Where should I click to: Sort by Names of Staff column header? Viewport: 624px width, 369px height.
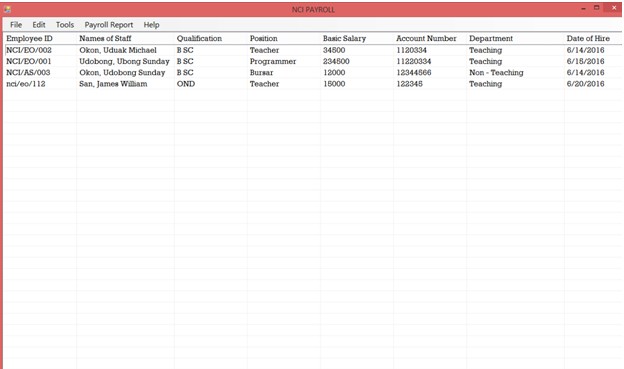tap(125, 38)
